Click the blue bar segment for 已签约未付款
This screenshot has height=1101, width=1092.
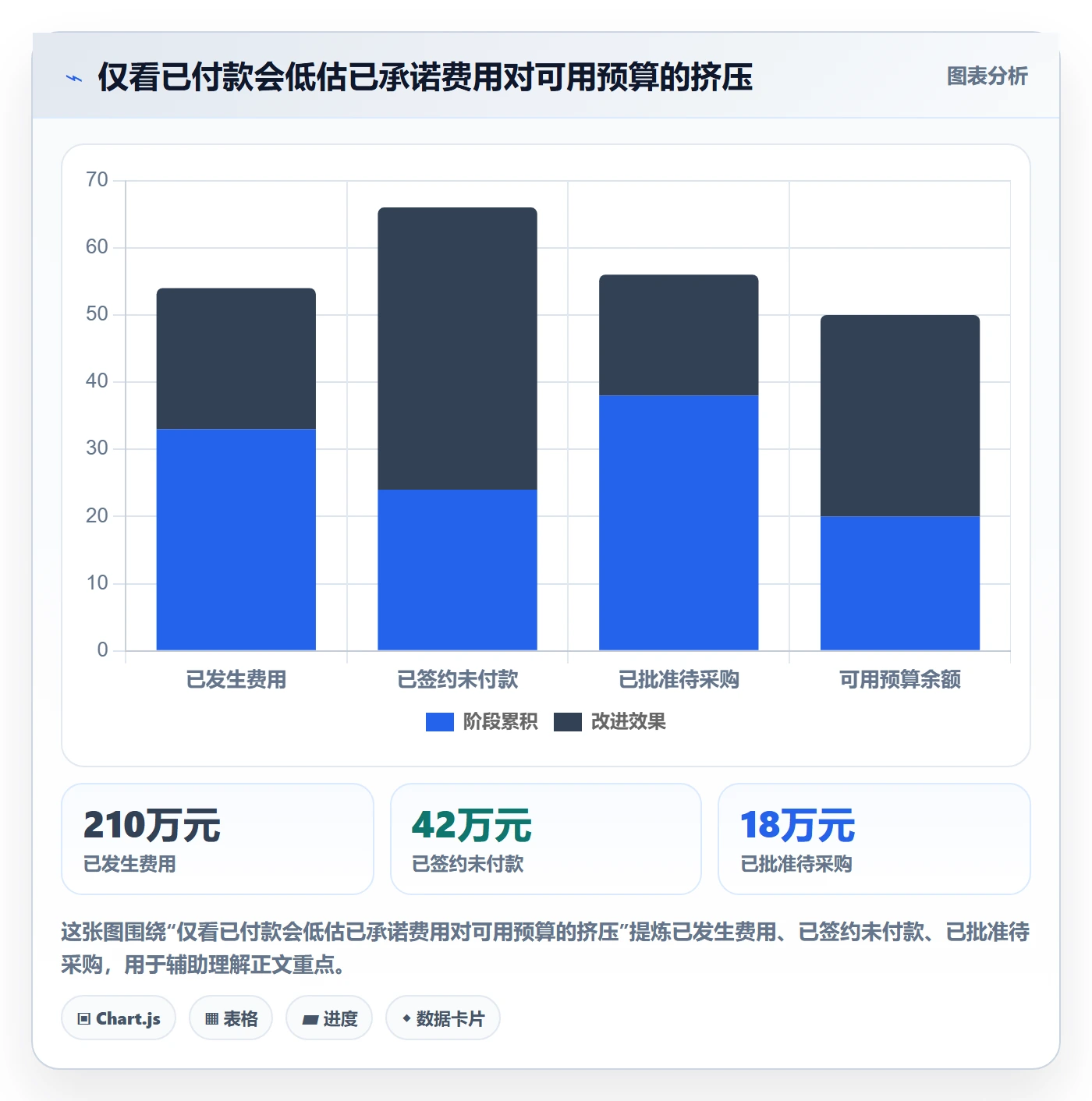point(458,570)
